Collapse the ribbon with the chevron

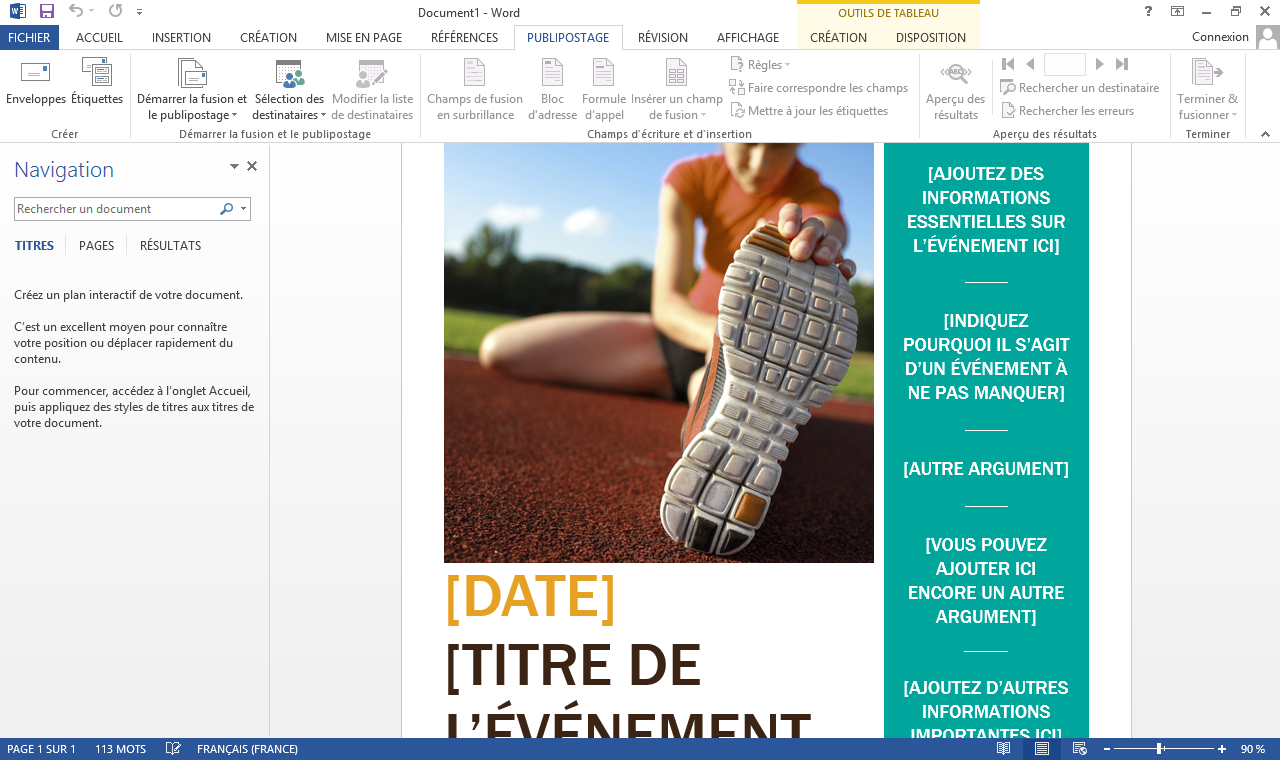pos(1265,134)
